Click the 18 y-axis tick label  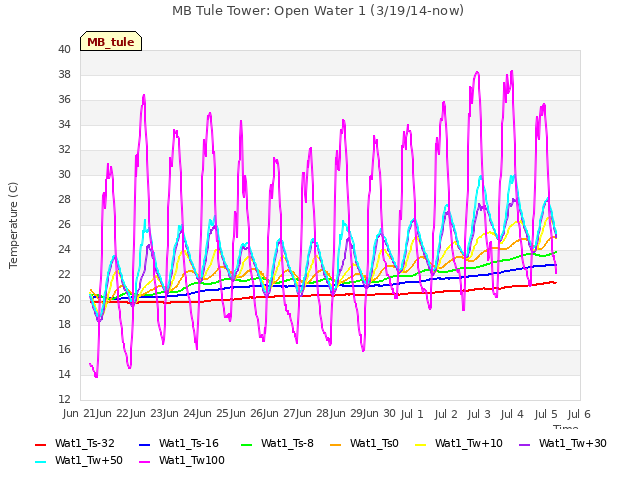click(x=64, y=324)
